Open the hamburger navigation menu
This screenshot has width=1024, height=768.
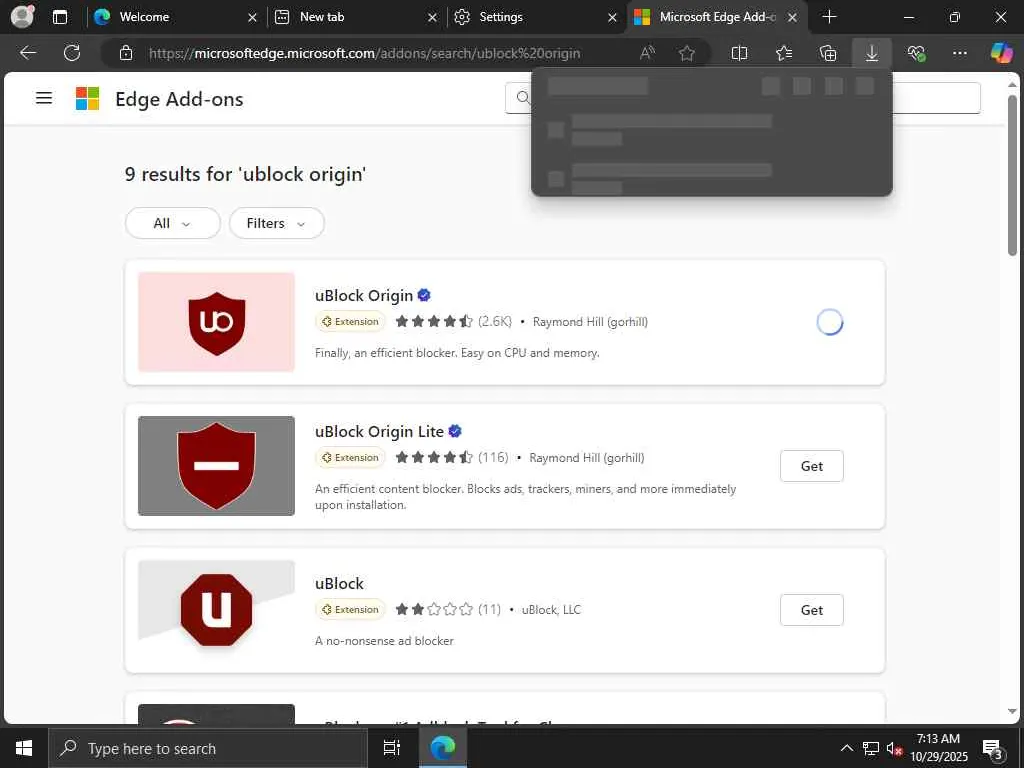tap(44, 99)
